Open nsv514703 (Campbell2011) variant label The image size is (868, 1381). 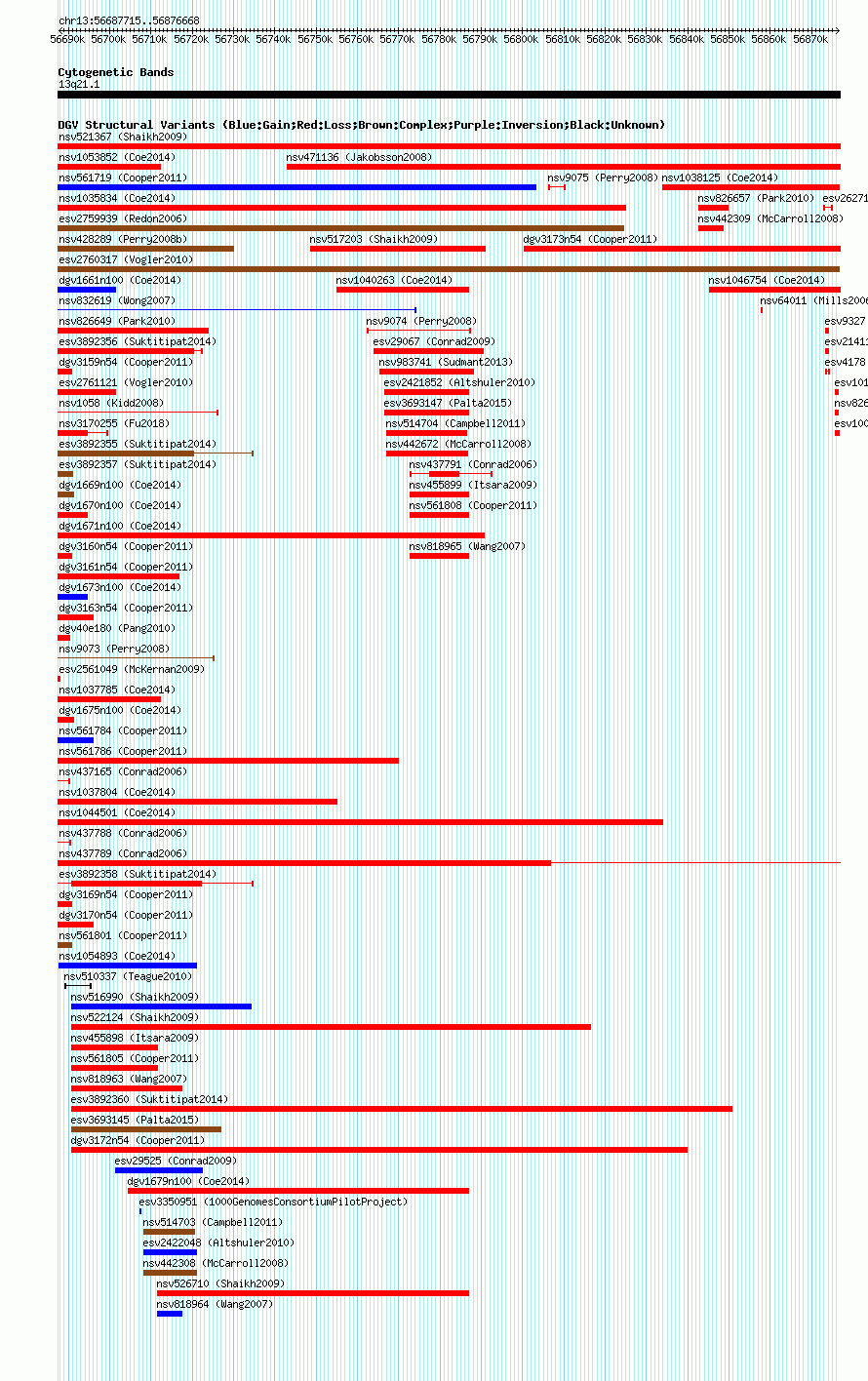pyautogui.click(x=213, y=1222)
